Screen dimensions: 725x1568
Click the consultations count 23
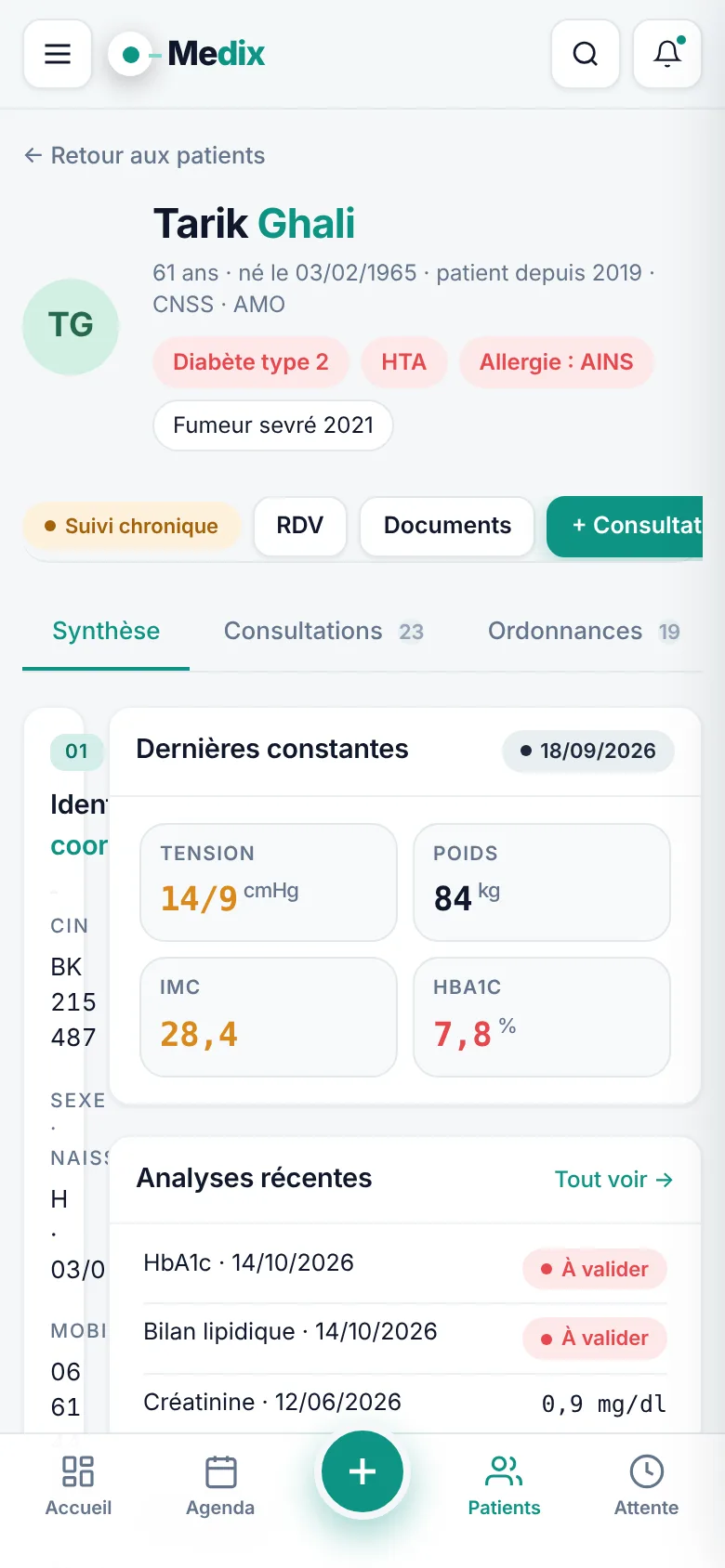[411, 632]
